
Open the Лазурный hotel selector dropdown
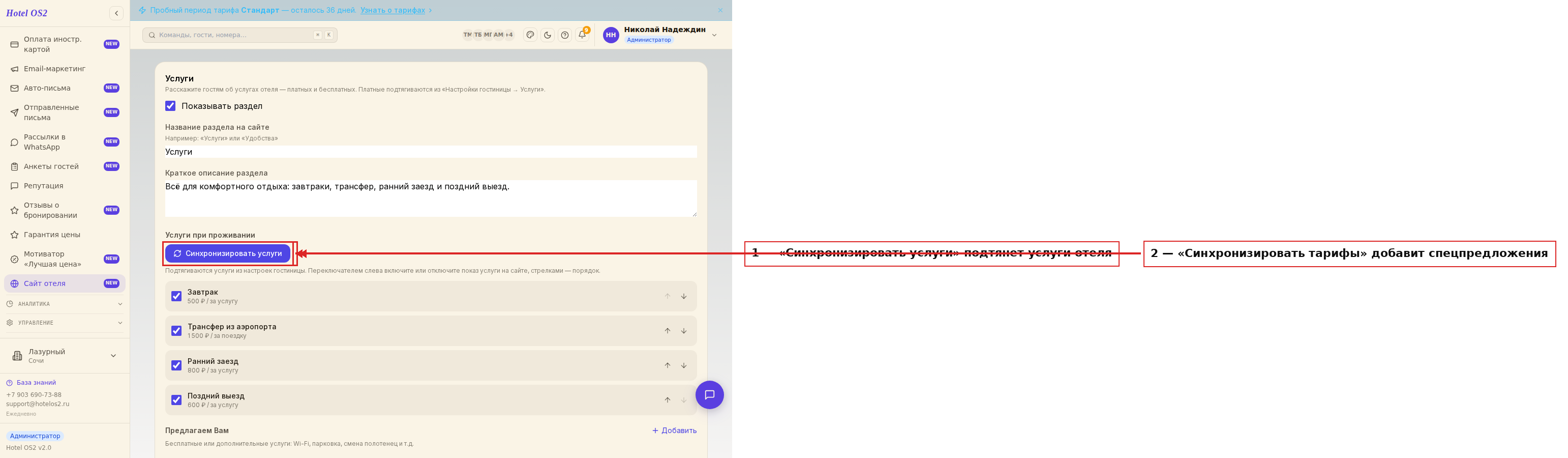(65, 356)
